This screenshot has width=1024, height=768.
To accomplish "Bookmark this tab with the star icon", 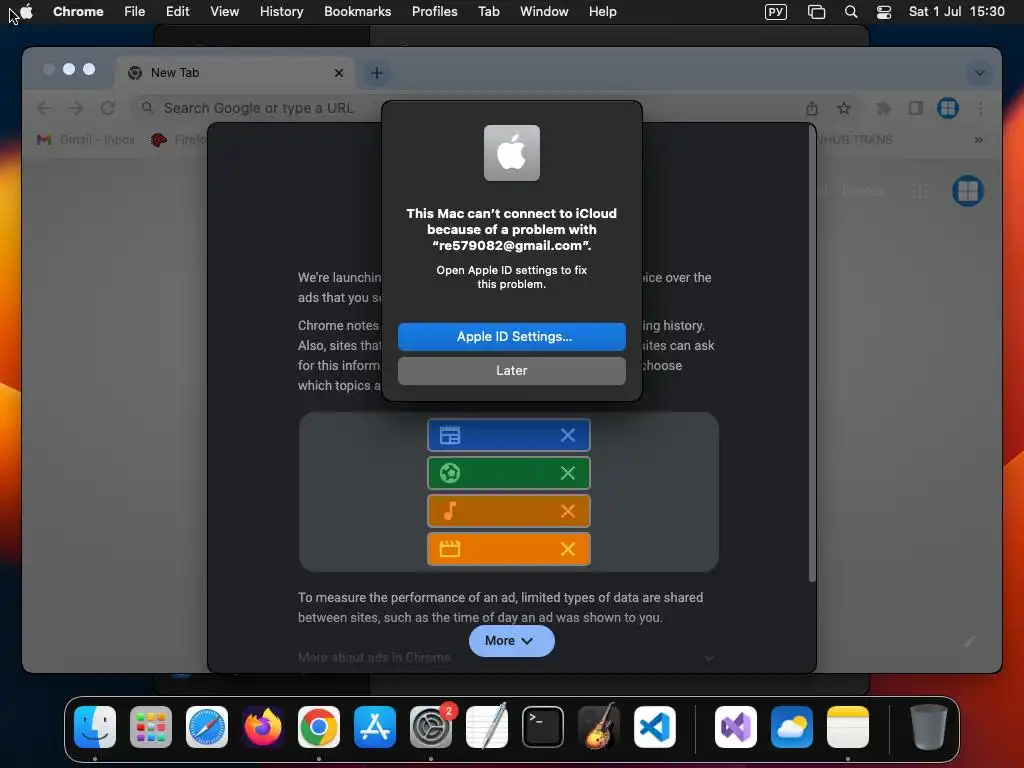I will coord(844,108).
